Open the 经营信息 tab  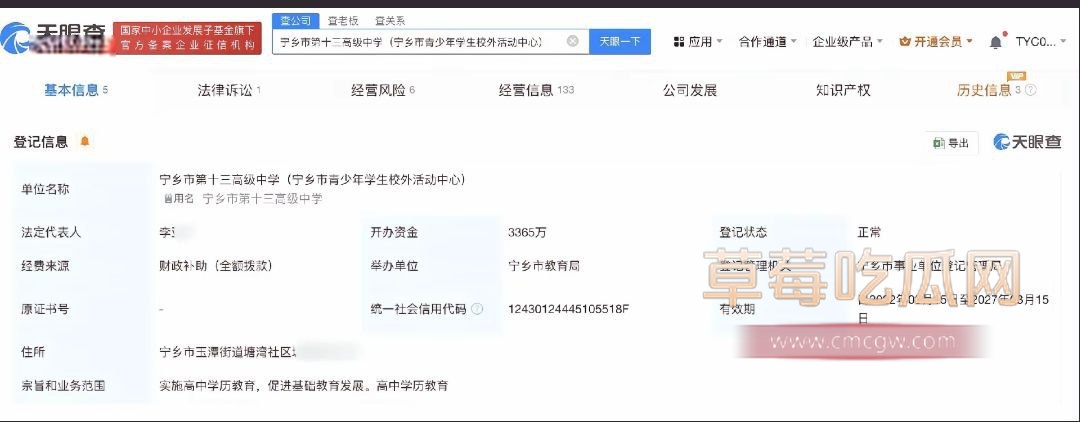[x=535, y=90]
